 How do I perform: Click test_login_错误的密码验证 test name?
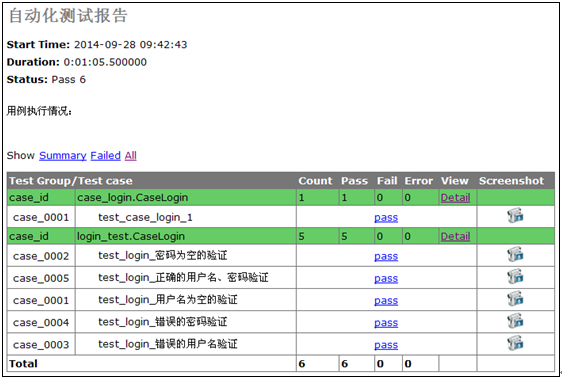pyautogui.click(x=163, y=322)
